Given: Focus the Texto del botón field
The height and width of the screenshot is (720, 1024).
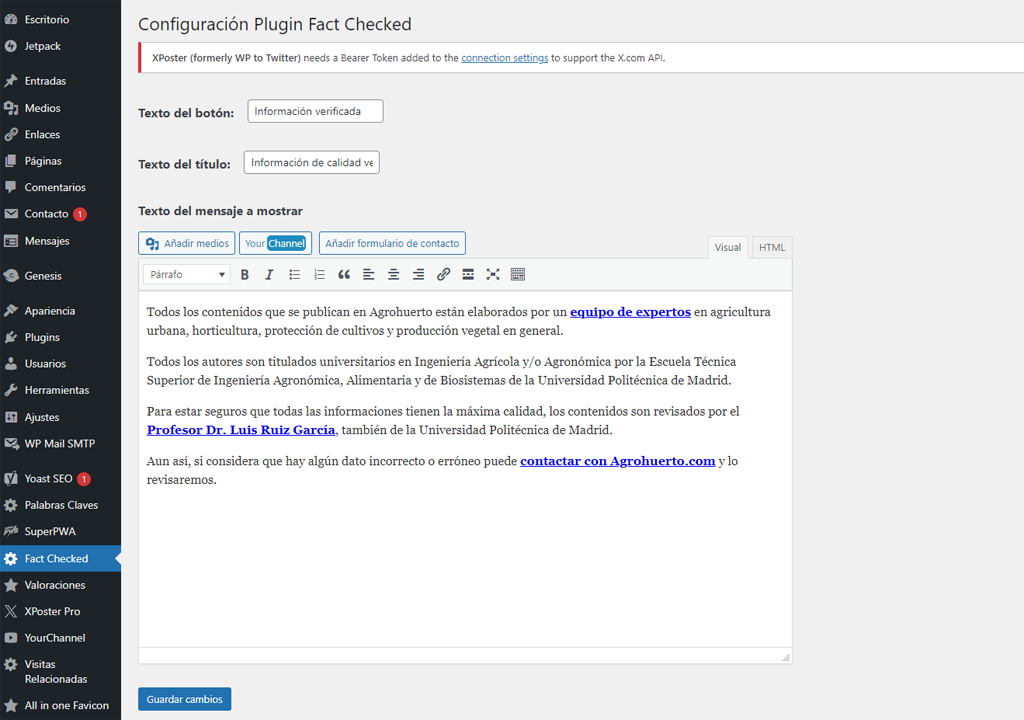Looking at the screenshot, I should (x=315, y=111).
